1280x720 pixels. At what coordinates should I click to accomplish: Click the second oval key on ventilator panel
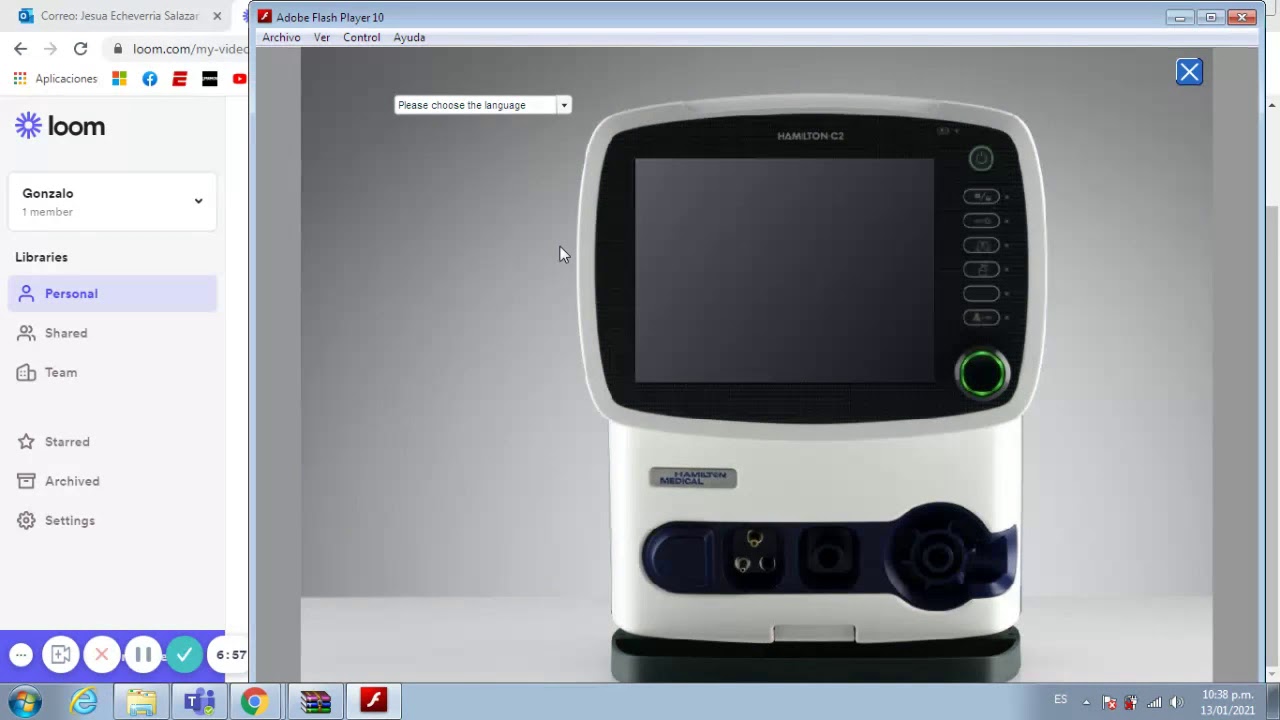click(x=981, y=221)
